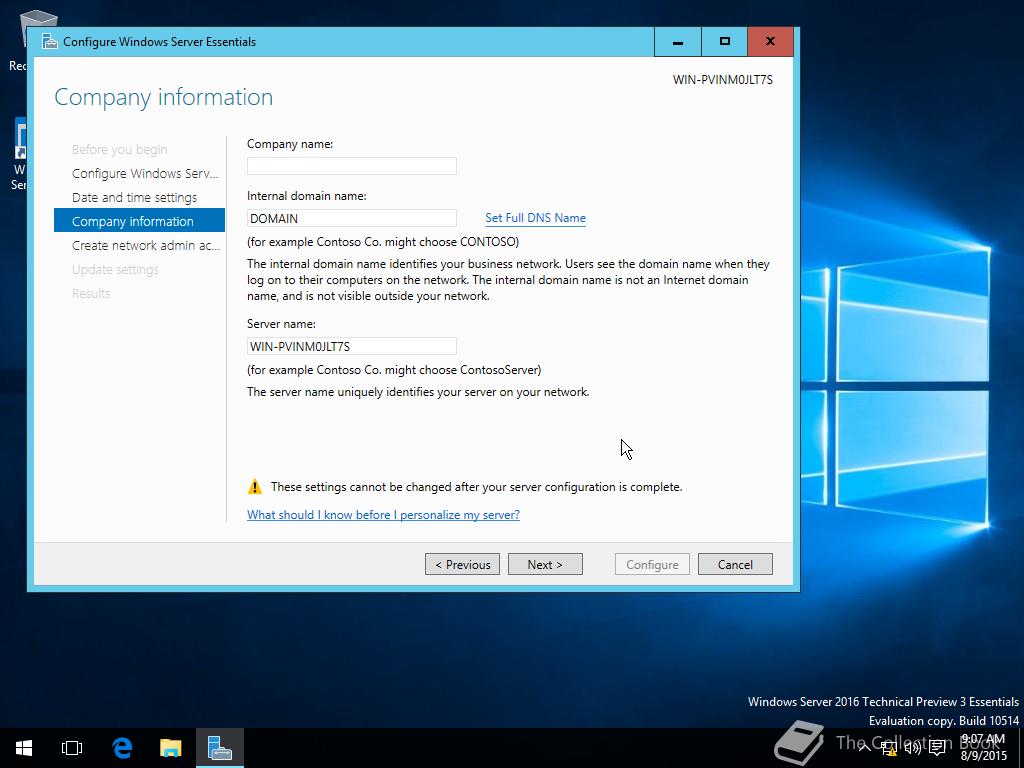Image resolution: width=1024 pixels, height=768 pixels.
Task: Click the wizard title bar icon
Action: (x=50, y=42)
